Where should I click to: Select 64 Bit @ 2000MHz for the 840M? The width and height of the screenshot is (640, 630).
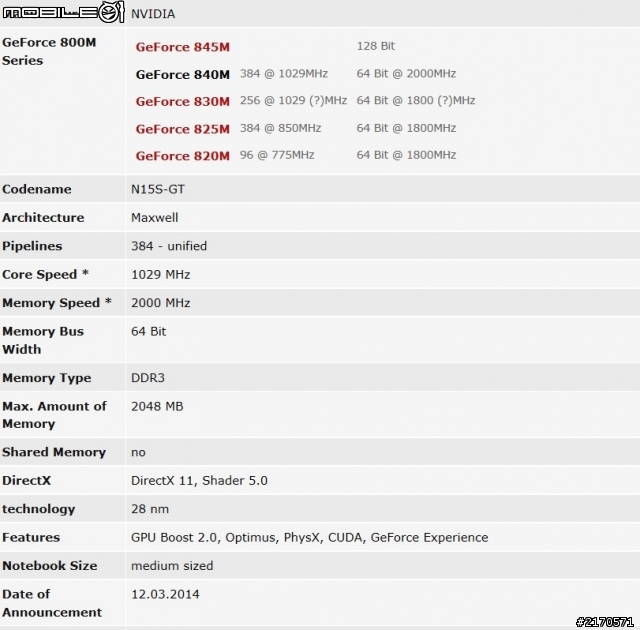click(406, 73)
